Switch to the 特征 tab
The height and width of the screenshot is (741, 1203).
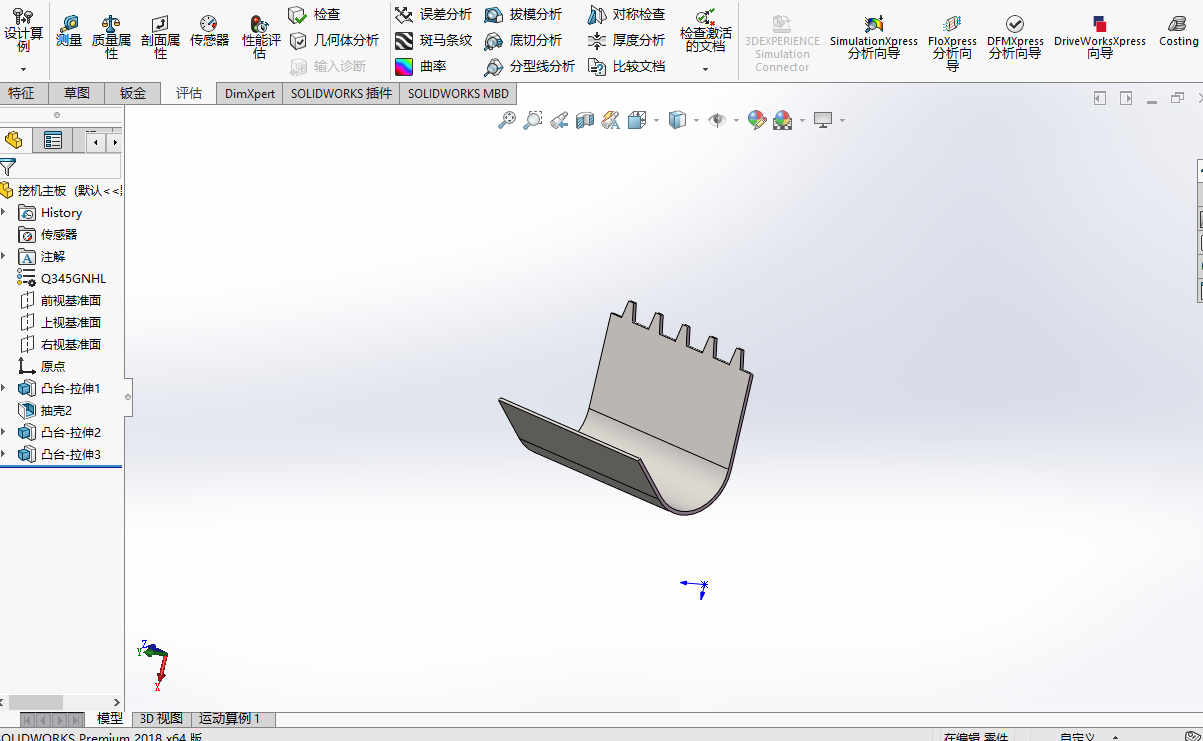click(22, 93)
